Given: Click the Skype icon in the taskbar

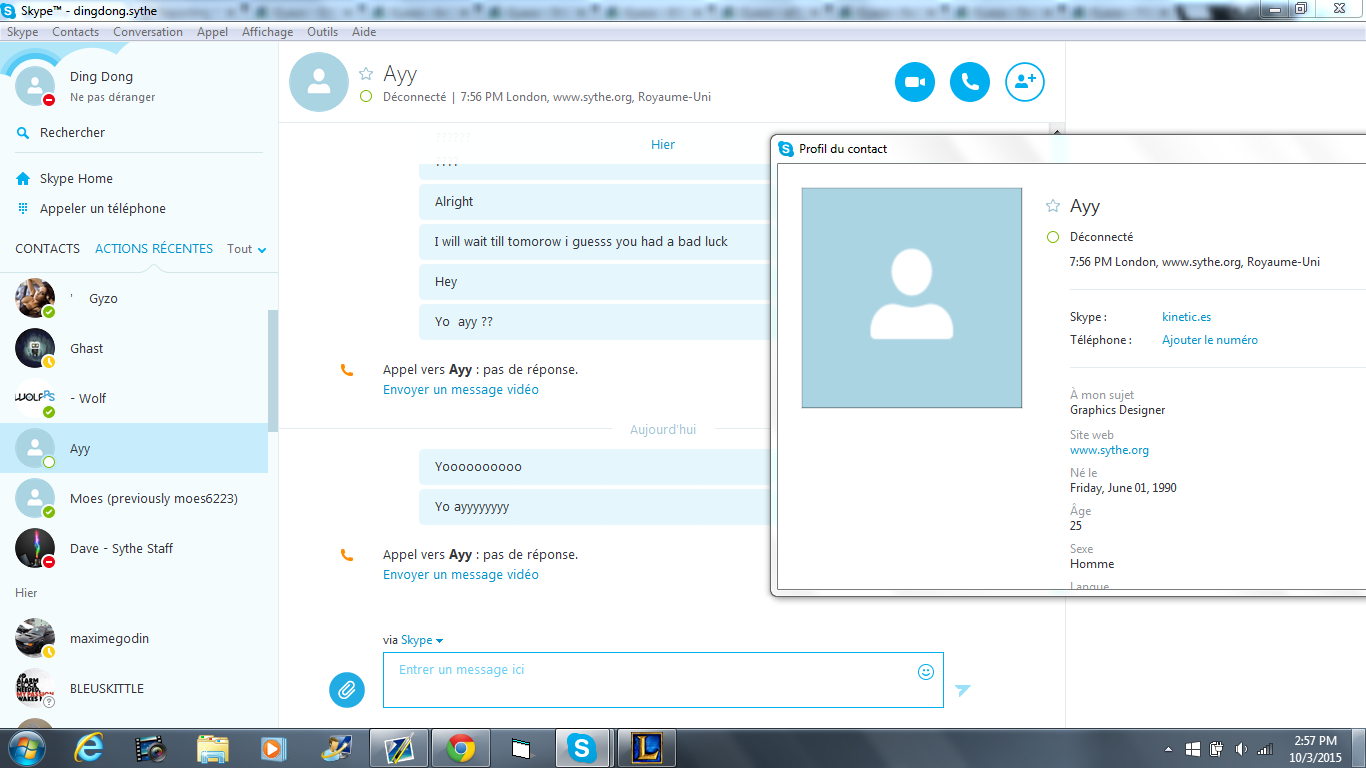Looking at the screenshot, I should [x=581, y=748].
